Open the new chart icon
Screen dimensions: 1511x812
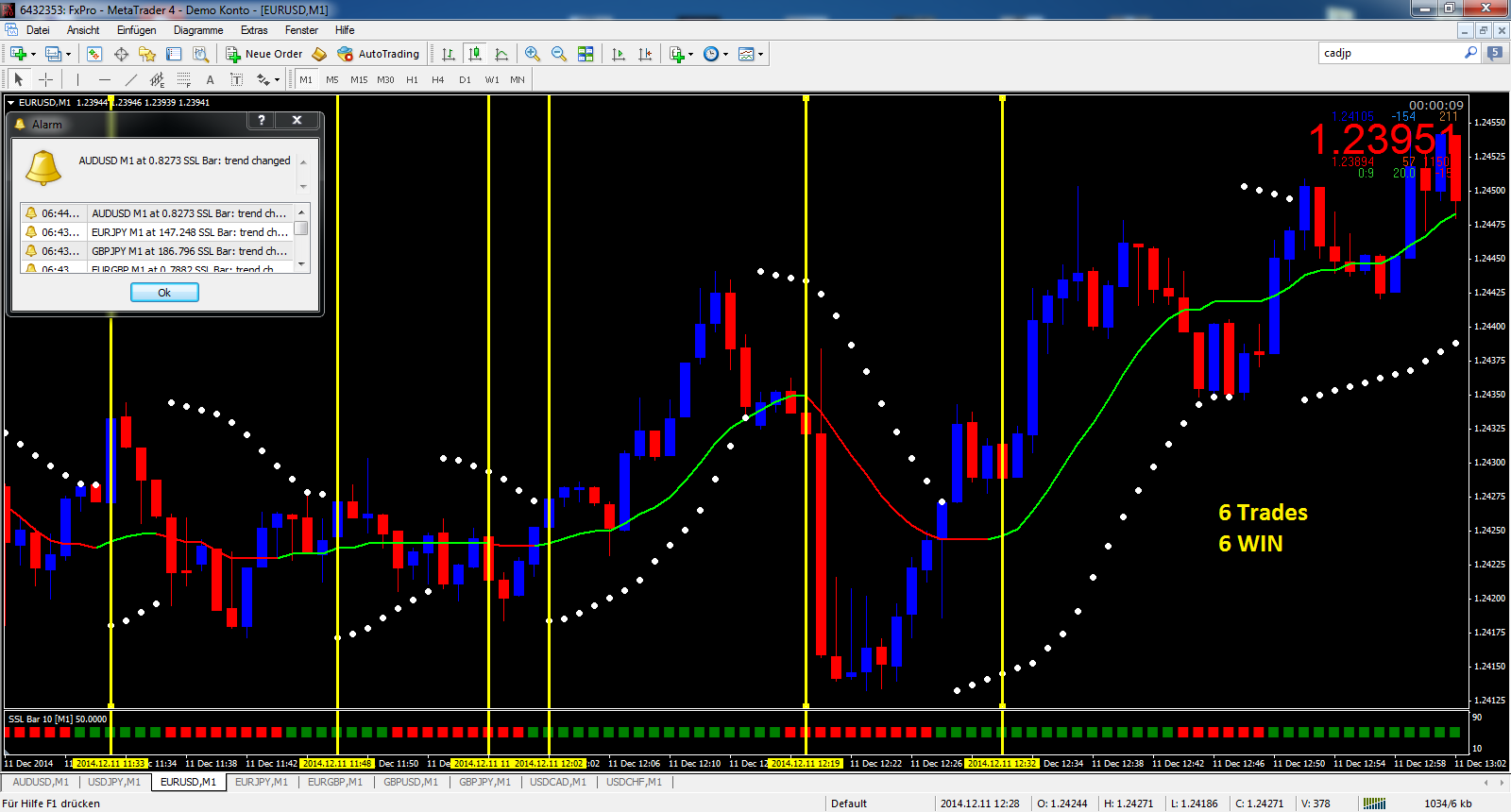tap(18, 54)
